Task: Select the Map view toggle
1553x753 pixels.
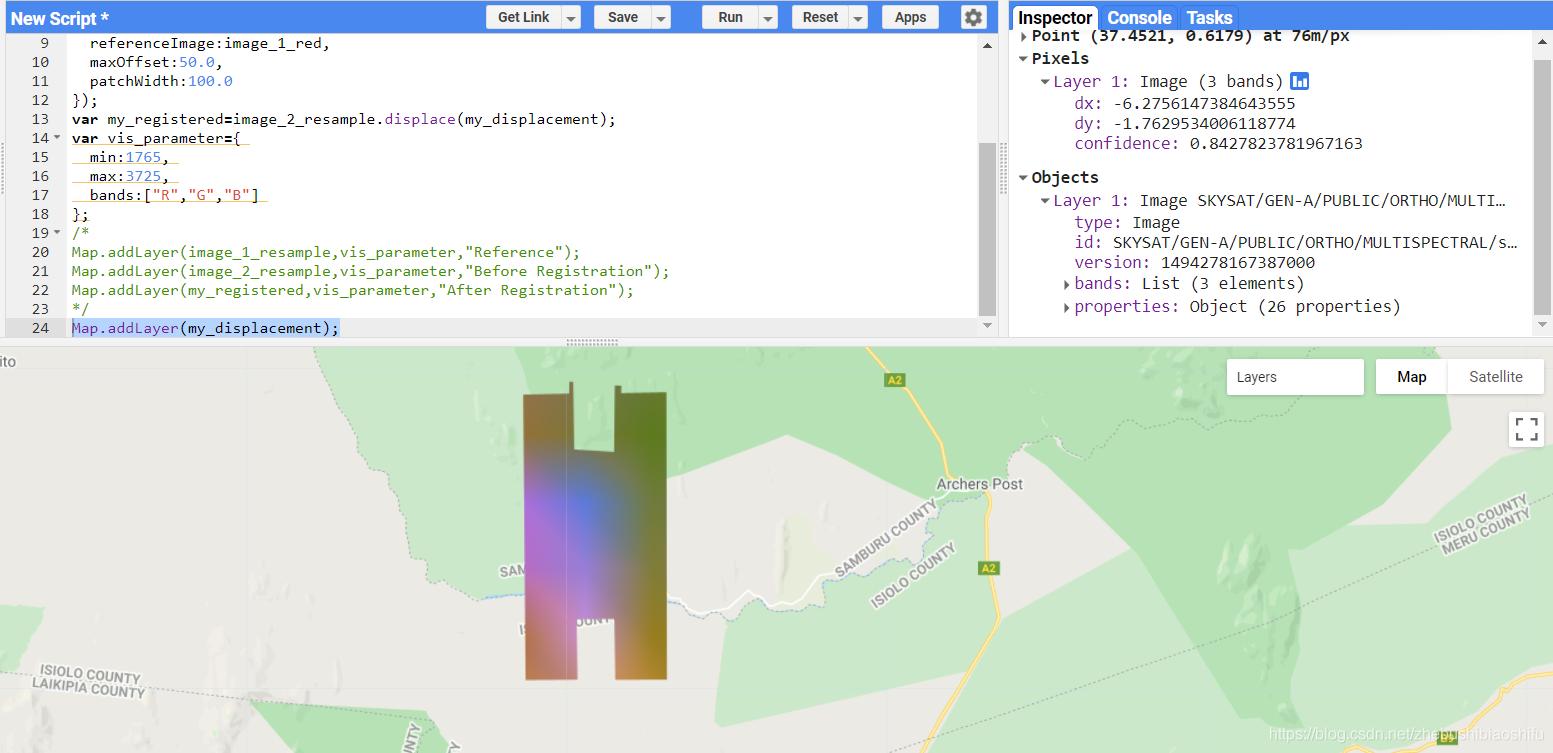Action: click(1411, 376)
